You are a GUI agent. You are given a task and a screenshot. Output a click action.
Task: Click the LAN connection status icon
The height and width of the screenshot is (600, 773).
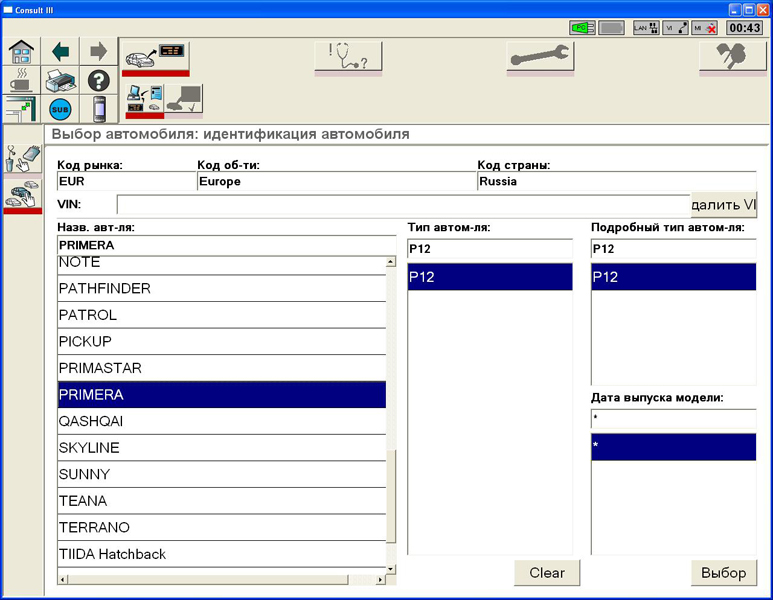click(646, 28)
